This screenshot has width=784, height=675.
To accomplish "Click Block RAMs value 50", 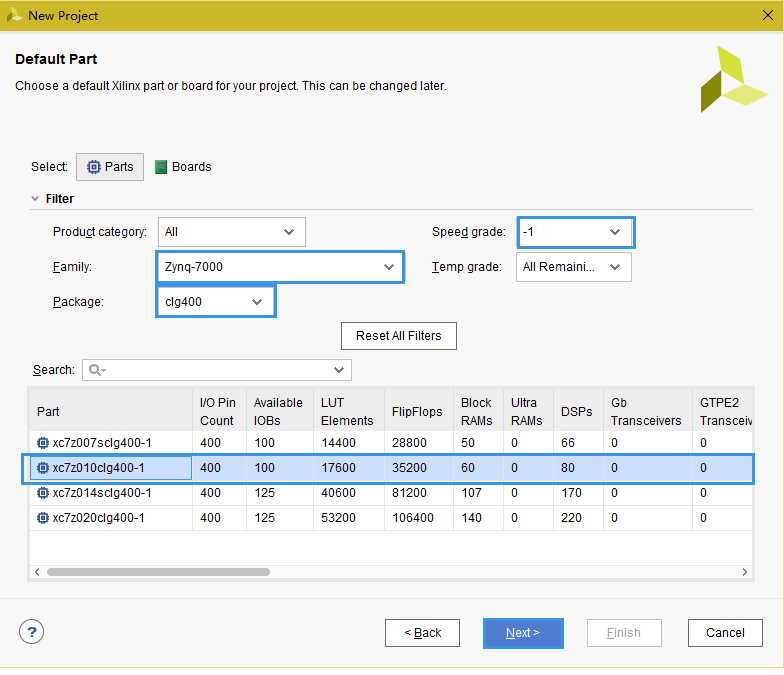I will point(468,442).
